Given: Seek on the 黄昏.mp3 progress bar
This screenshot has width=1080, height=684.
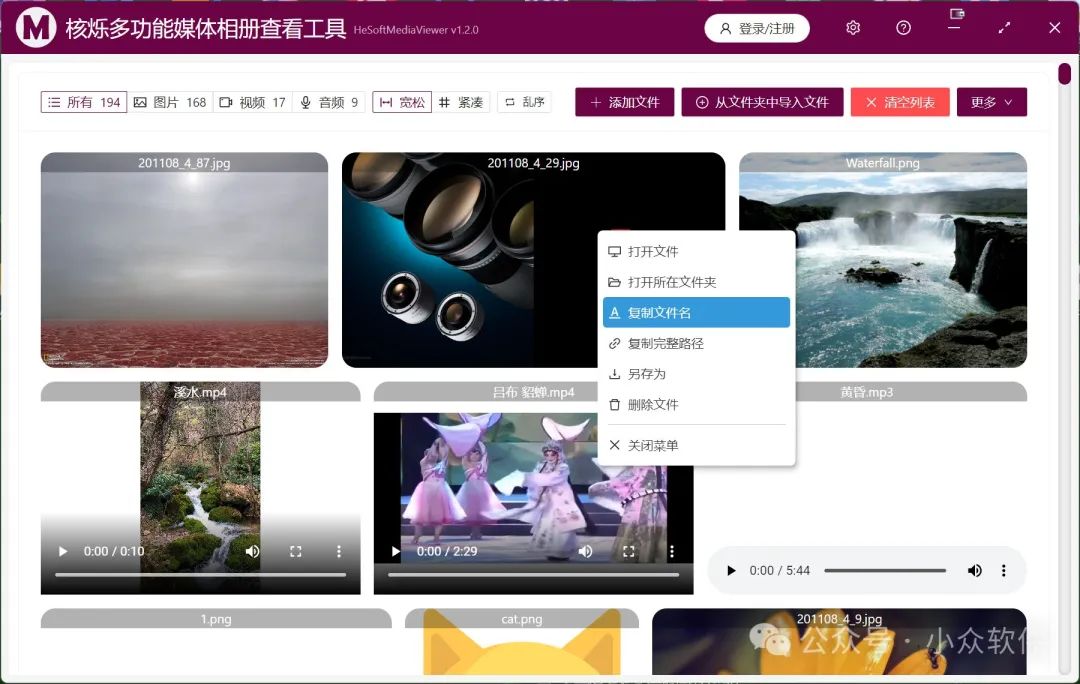Looking at the screenshot, I should [x=885, y=570].
